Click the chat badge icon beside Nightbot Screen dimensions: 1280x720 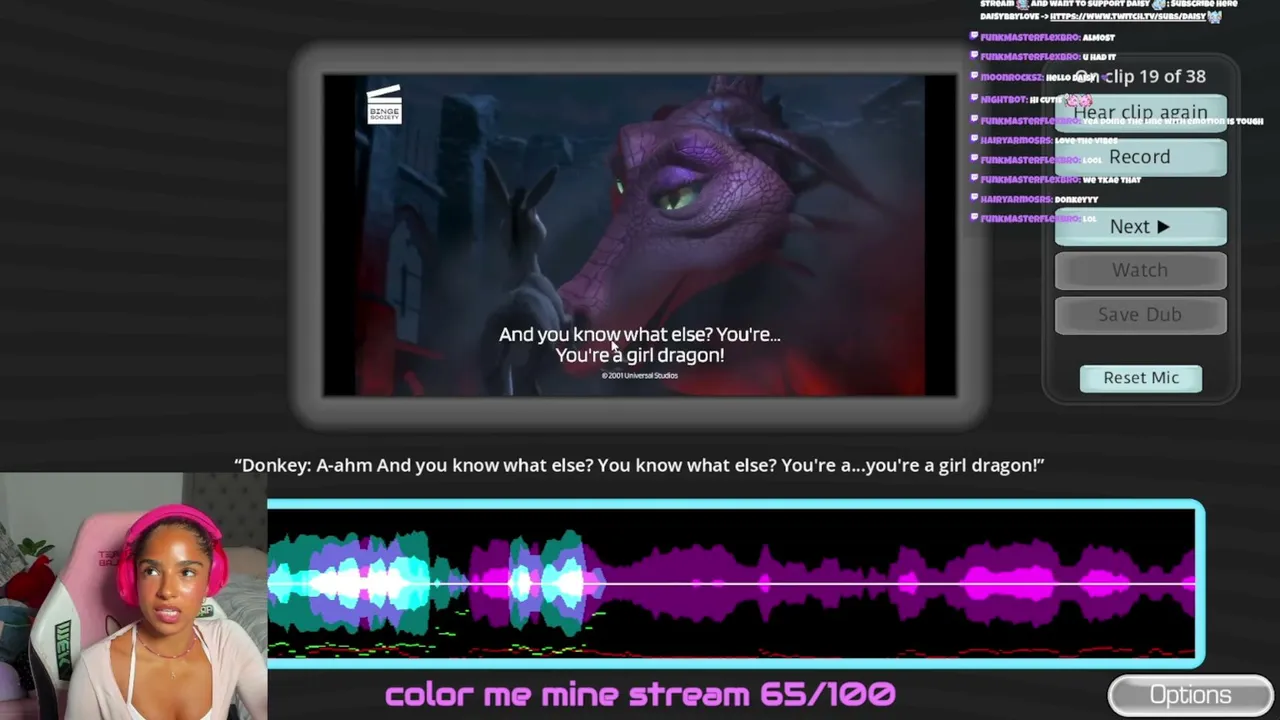pyautogui.click(x=975, y=100)
